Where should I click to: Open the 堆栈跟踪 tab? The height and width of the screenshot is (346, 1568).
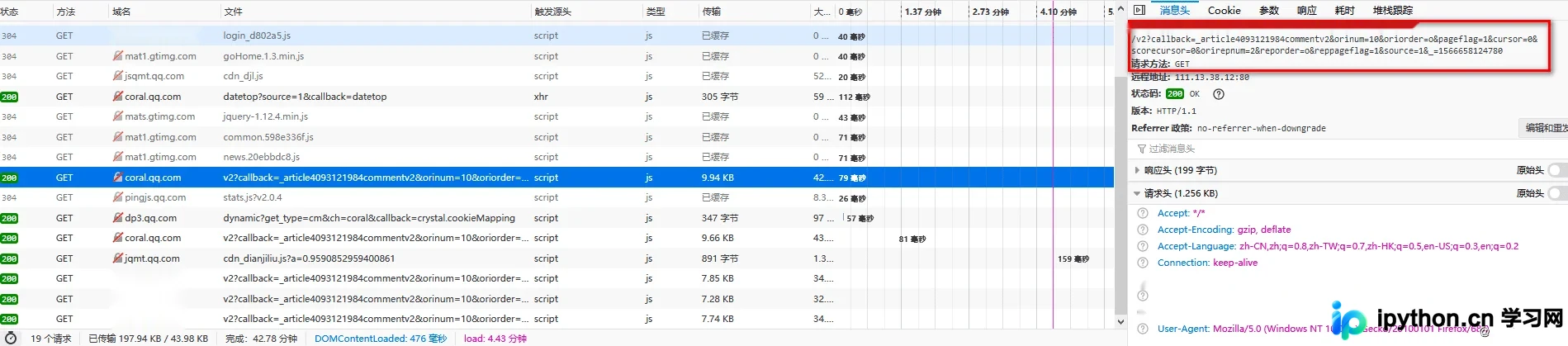click(x=1392, y=10)
